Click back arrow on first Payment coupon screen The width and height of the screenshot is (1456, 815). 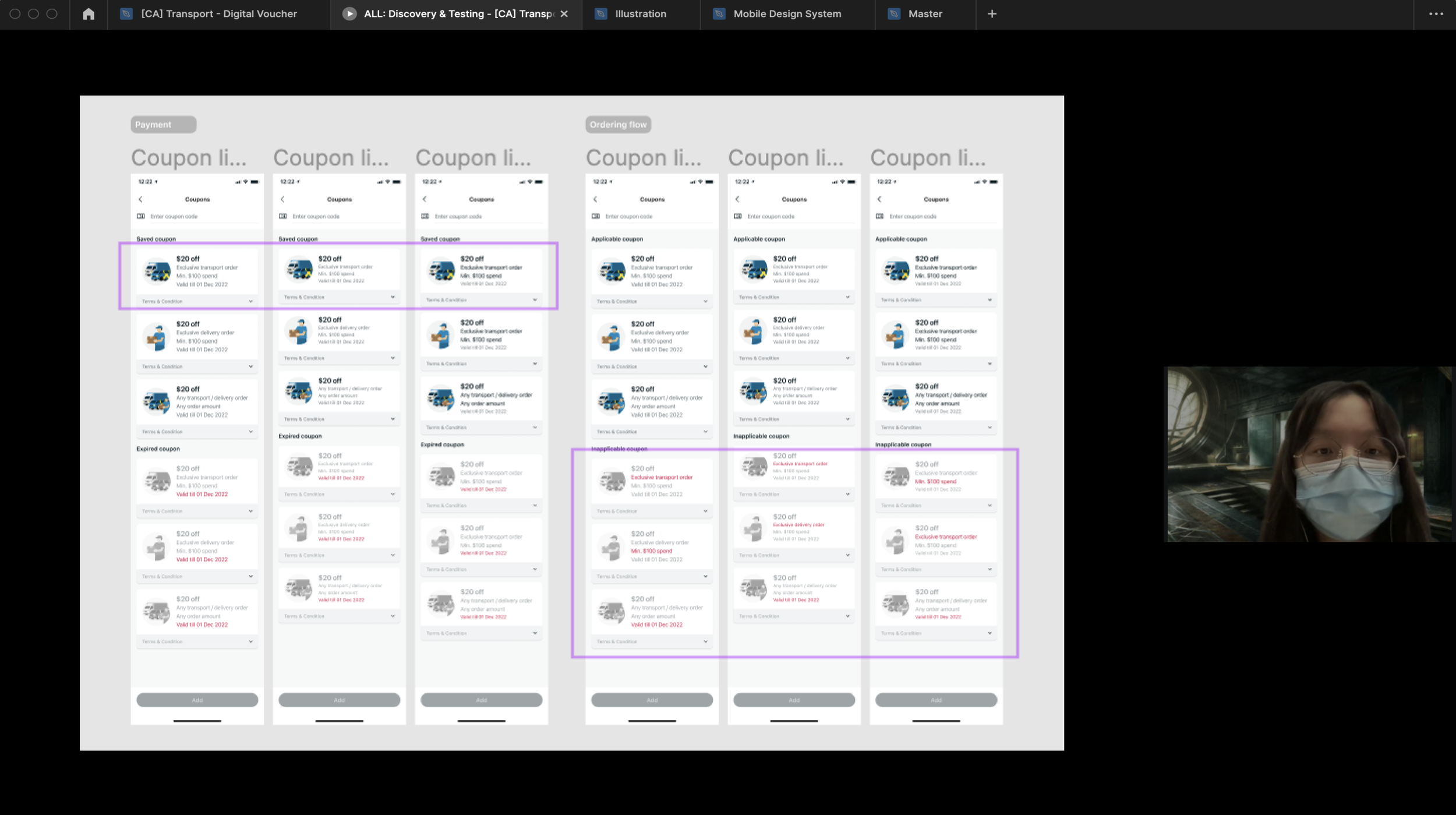[x=140, y=199]
